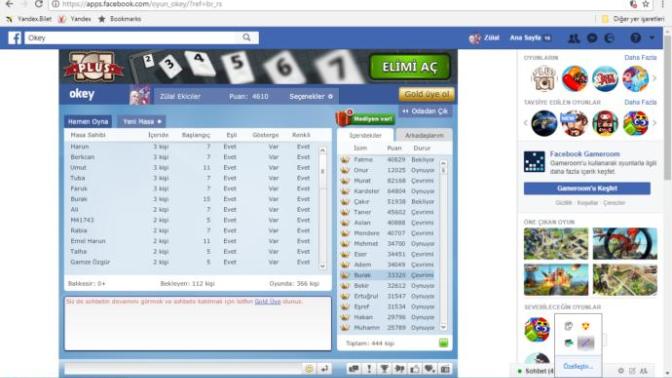
Task: Click the heart icon in bottom toolbar
Action: click(430, 369)
